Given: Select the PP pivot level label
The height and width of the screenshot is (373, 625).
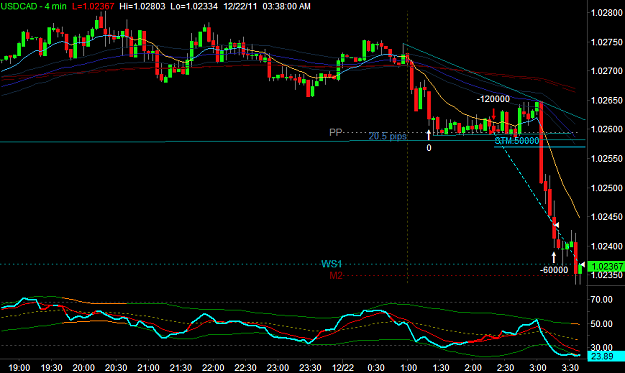Looking at the screenshot, I should [335, 132].
